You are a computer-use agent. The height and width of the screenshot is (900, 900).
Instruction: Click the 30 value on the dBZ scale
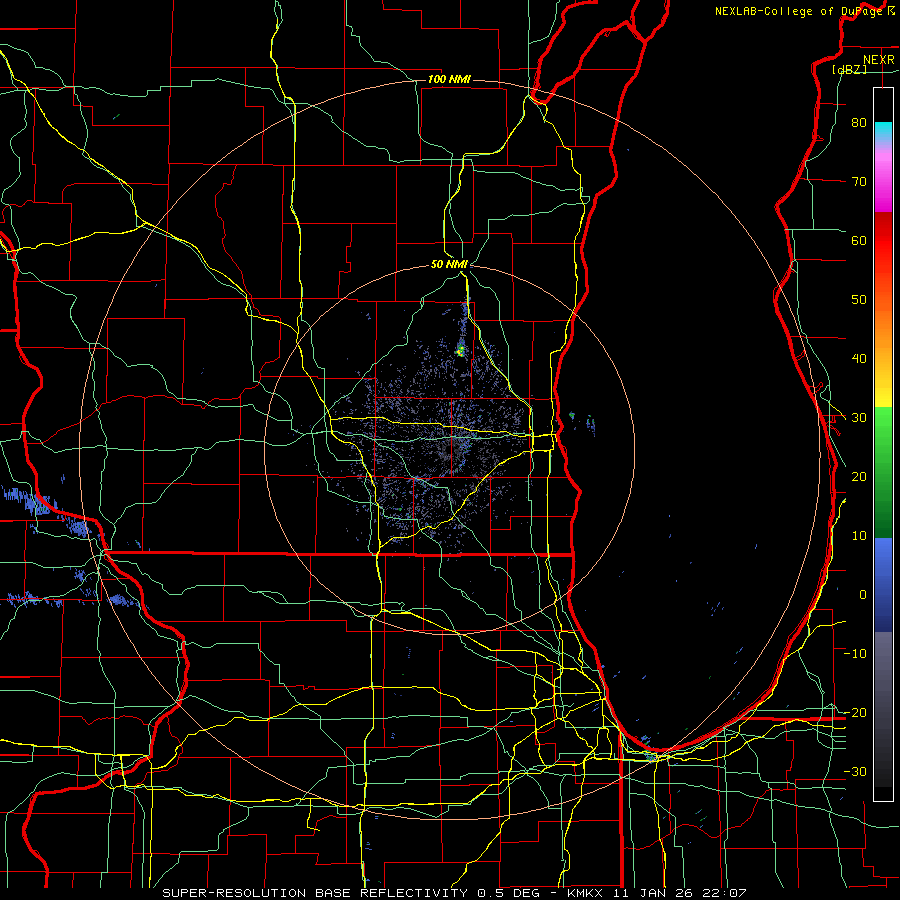coord(859,418)
